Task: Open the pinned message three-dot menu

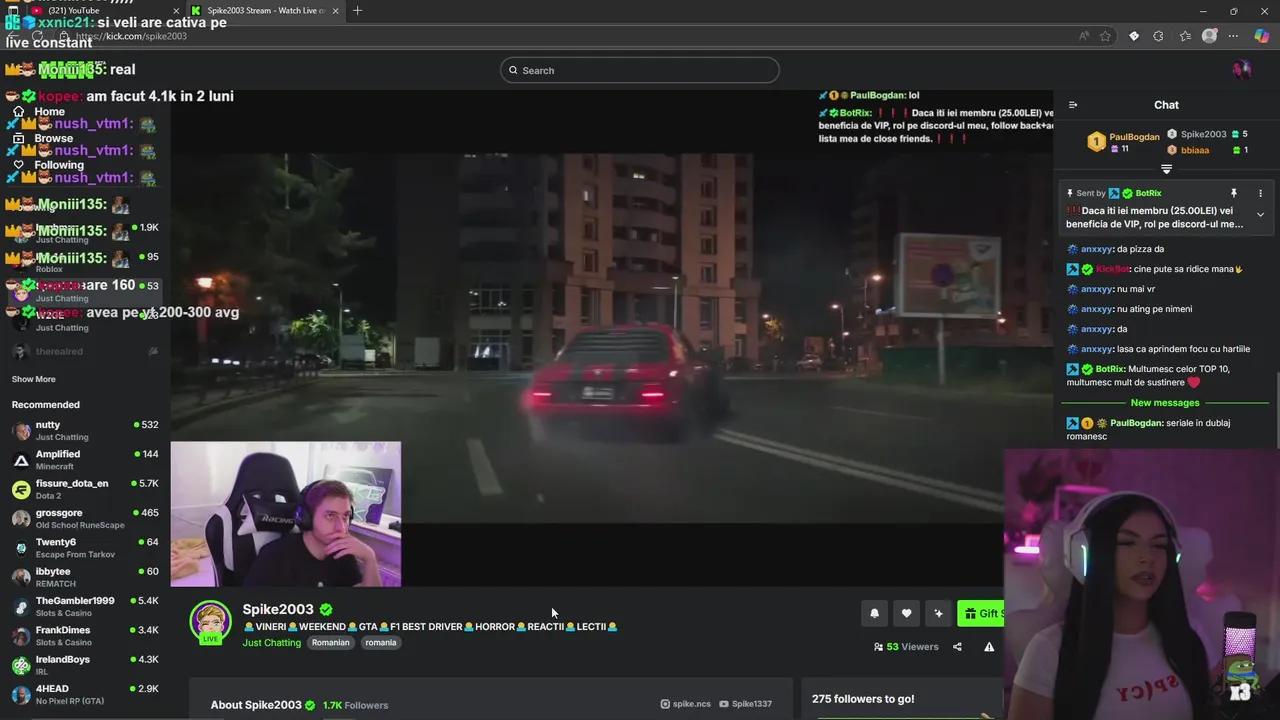Action: click(x=1260, y=193)
